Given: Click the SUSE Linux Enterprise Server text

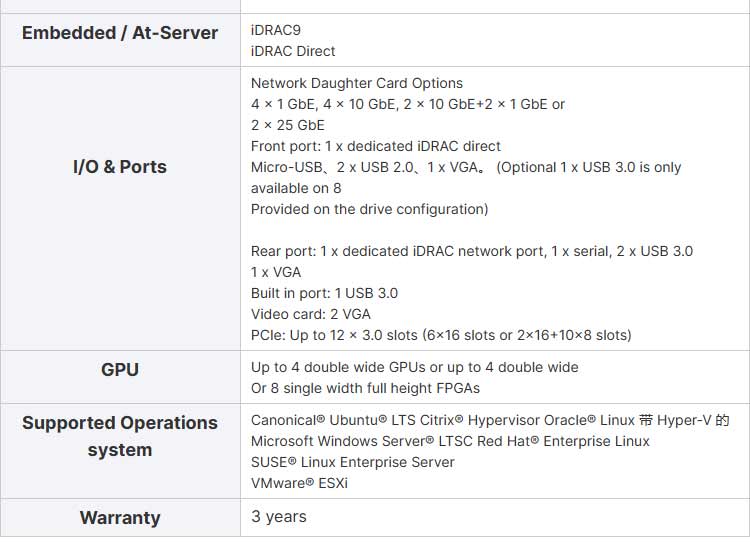Looking at the screenshot, I should 352,462.
